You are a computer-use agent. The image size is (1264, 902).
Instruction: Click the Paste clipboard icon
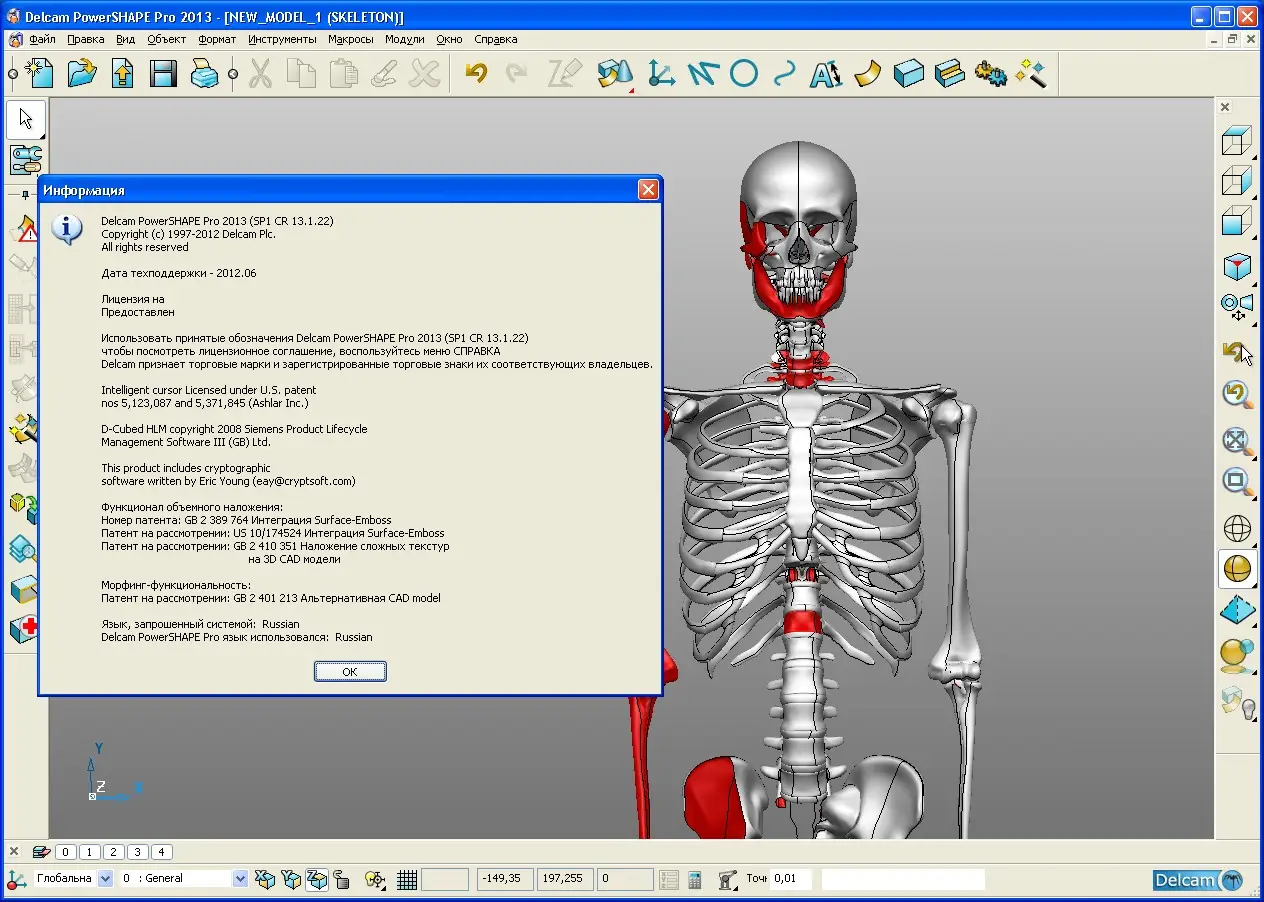point(343,74)
